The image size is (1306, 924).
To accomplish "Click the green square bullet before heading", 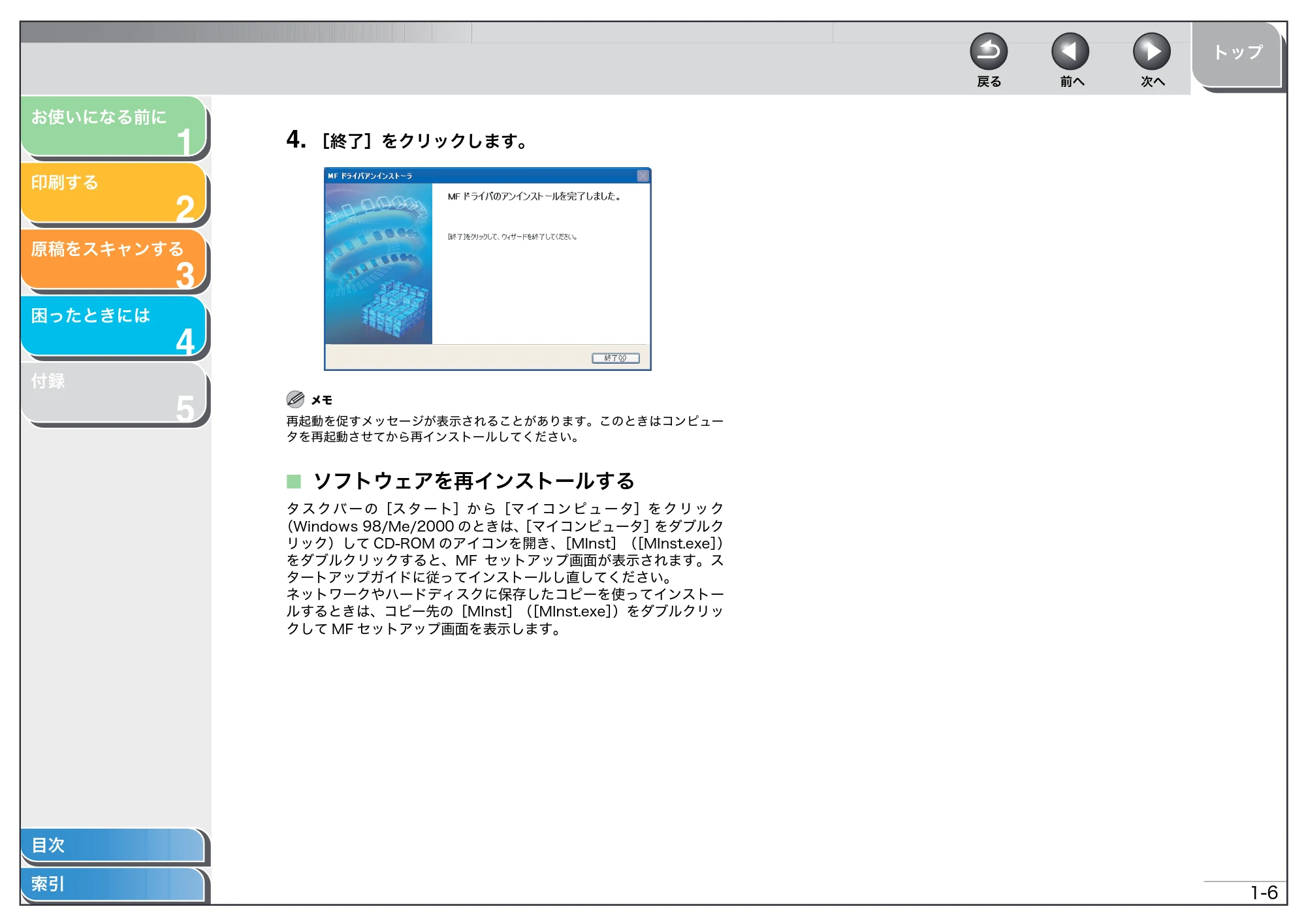I will [294, 482].
